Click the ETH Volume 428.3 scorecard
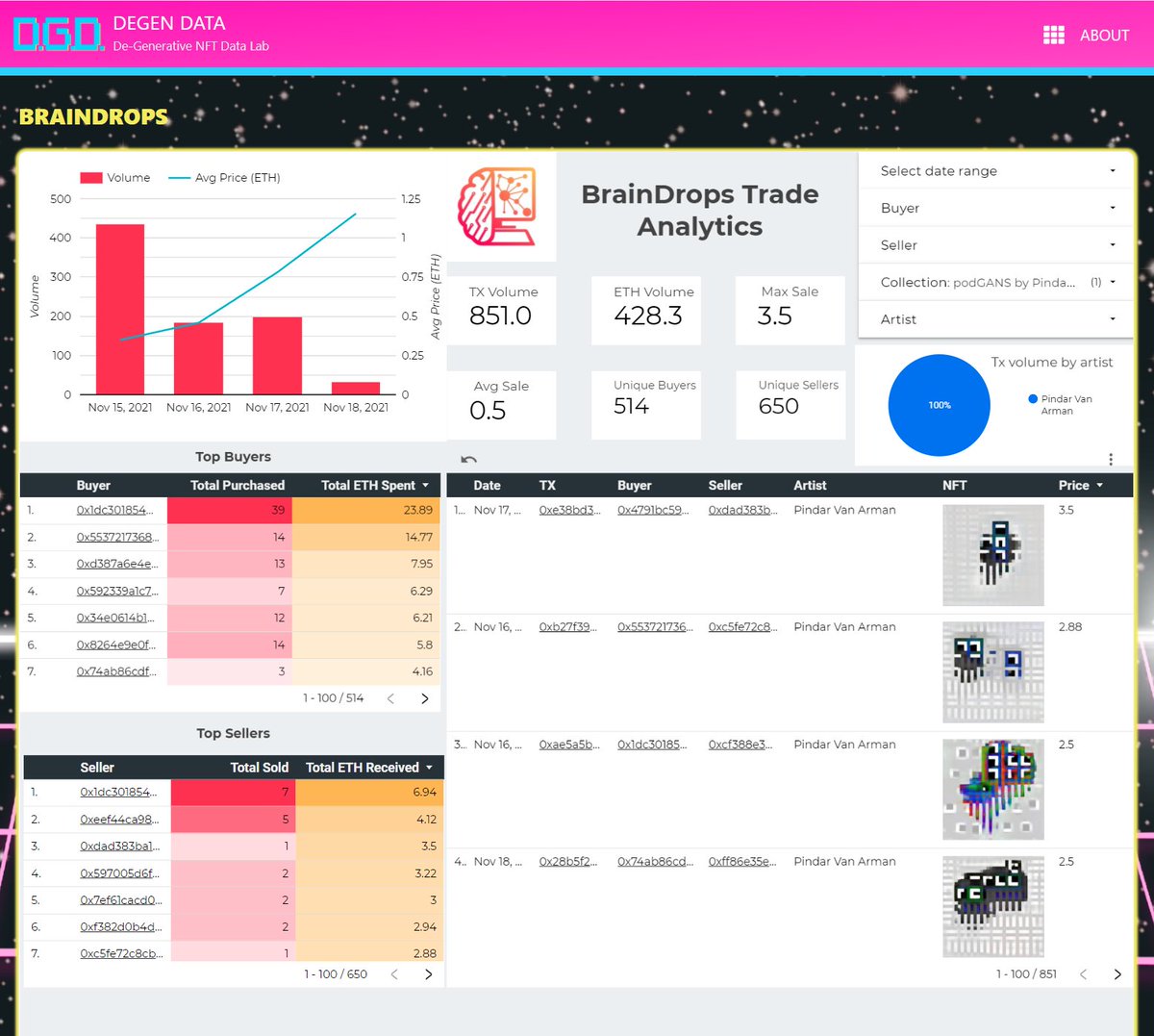 click(x=646, y=310)
